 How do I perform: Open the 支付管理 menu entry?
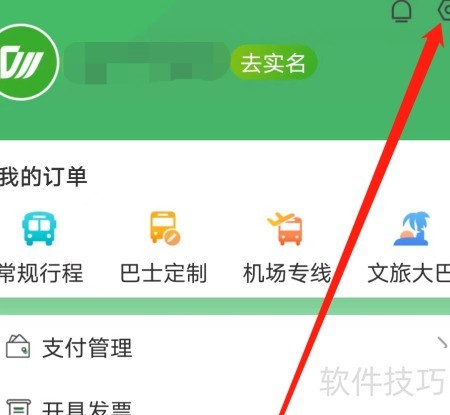click(x=225, y=347)
